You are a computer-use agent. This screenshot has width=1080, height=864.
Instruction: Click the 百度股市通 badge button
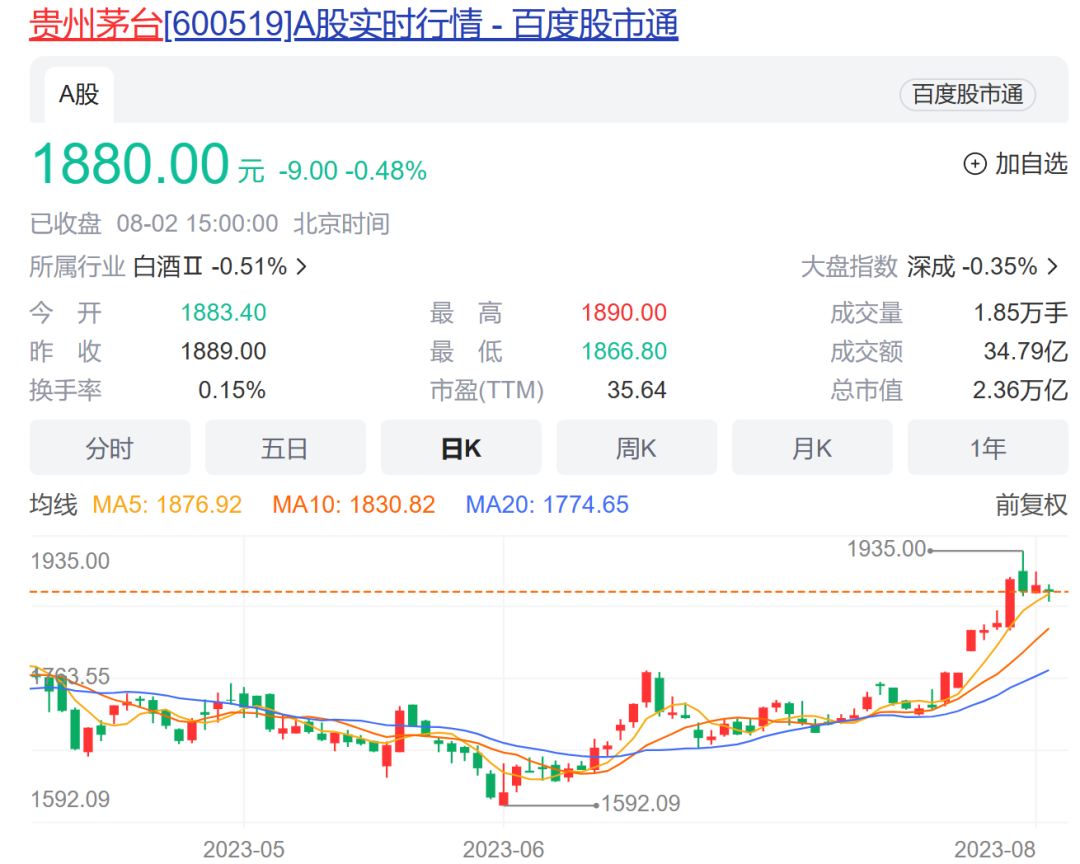(x=967, y=94)
